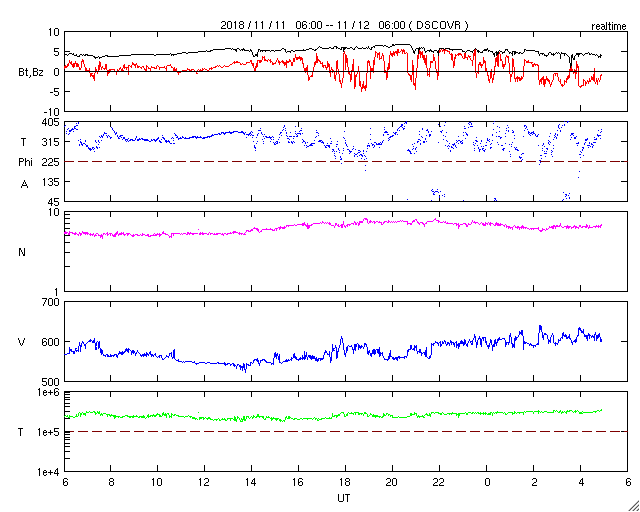The width and height of the screenshot is (640, 512).
Task: Click the "20" hour label on UT axis
Action: coord(392,482)
